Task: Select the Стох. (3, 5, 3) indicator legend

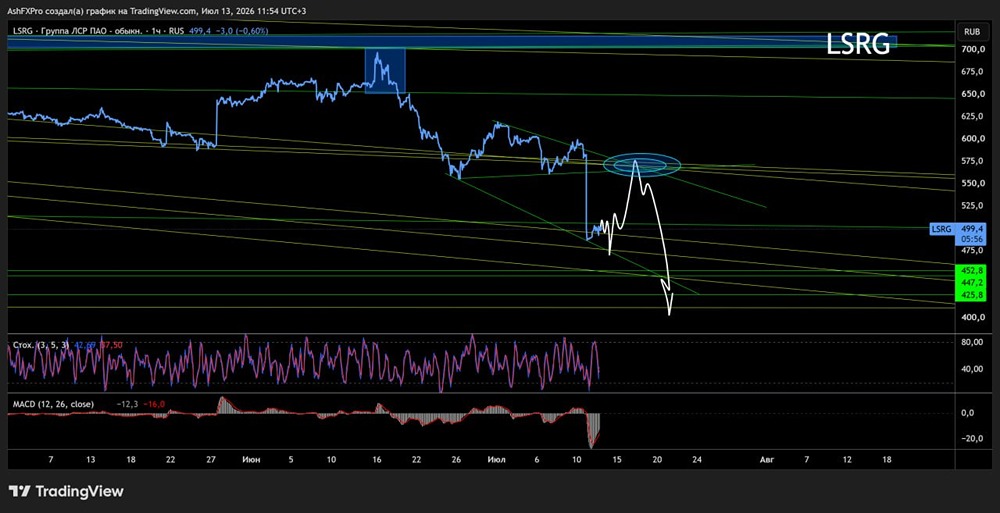Action: (x=41, y=345)
